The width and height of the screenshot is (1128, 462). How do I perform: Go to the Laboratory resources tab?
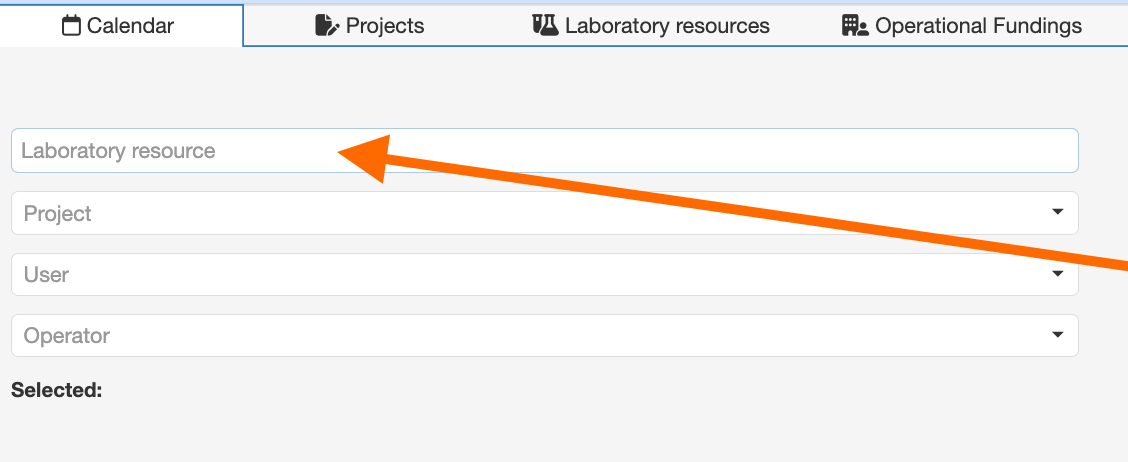667,26
